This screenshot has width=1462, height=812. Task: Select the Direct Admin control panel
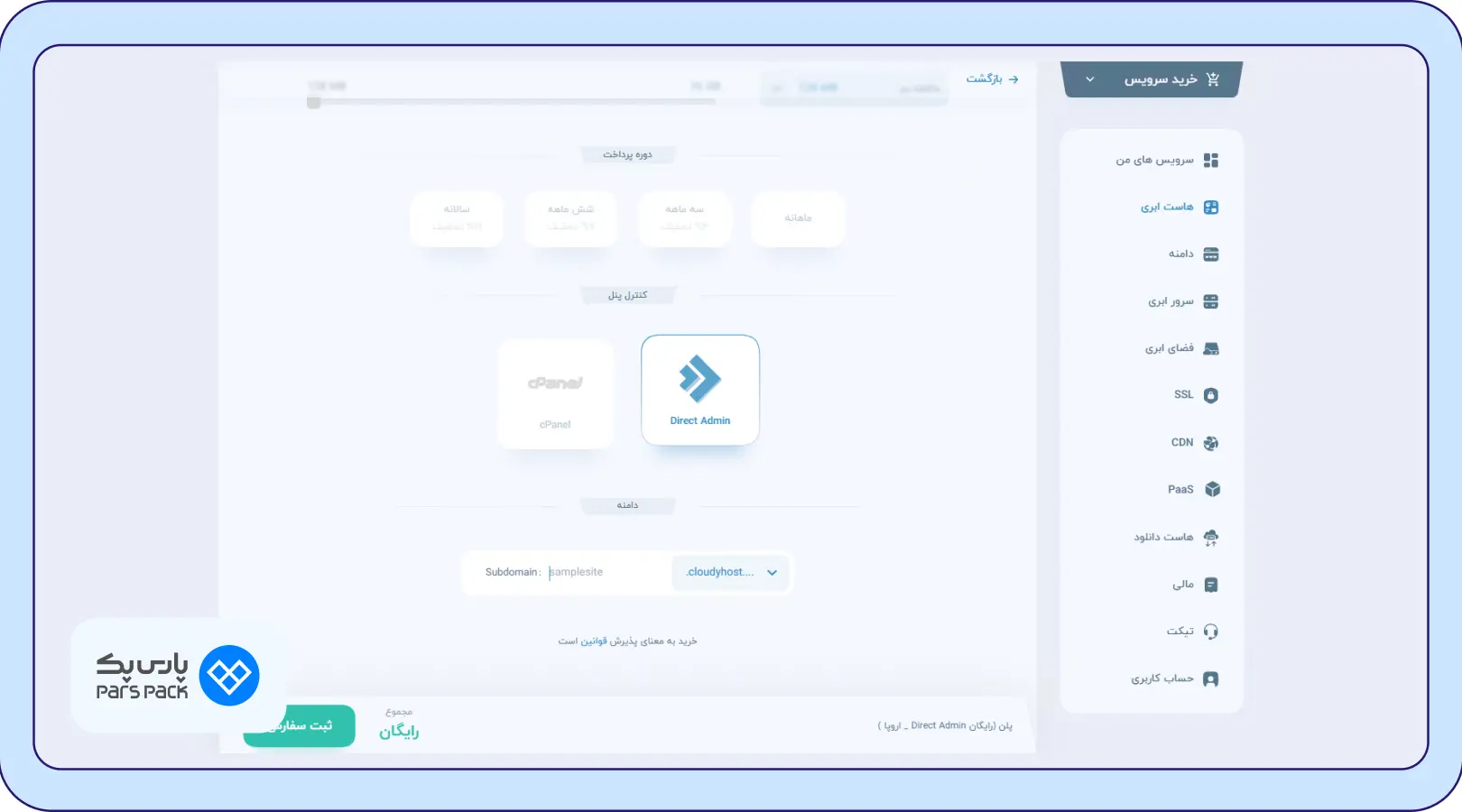[x=699, y=390]
